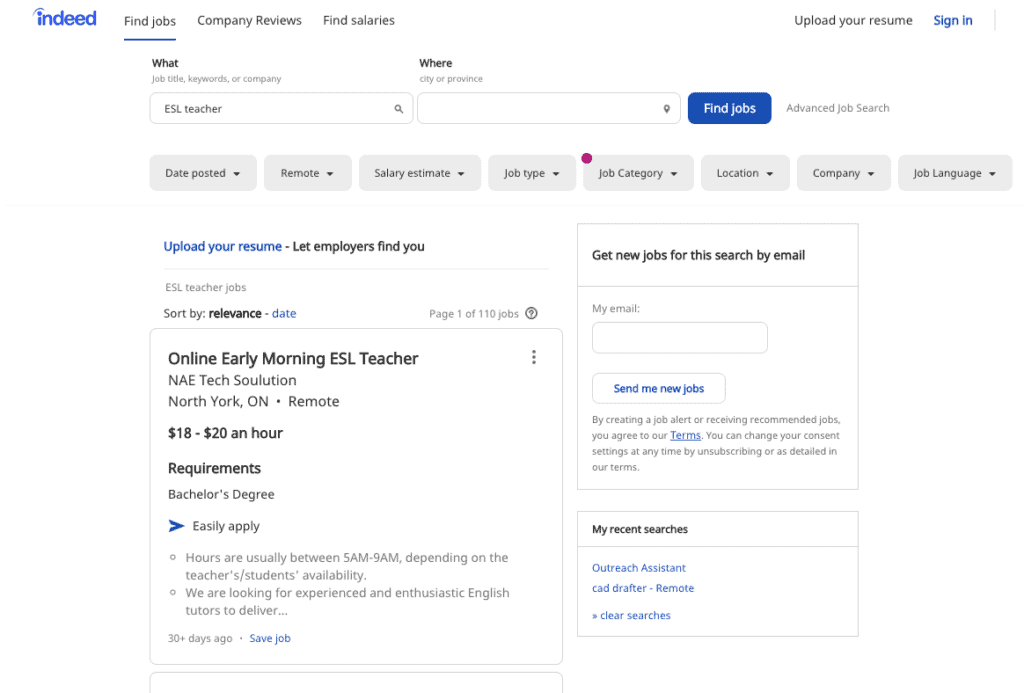Viewport: 1024px width, 693px height.
Task: Click the blue Find jobs button
Action: (729, 108)
